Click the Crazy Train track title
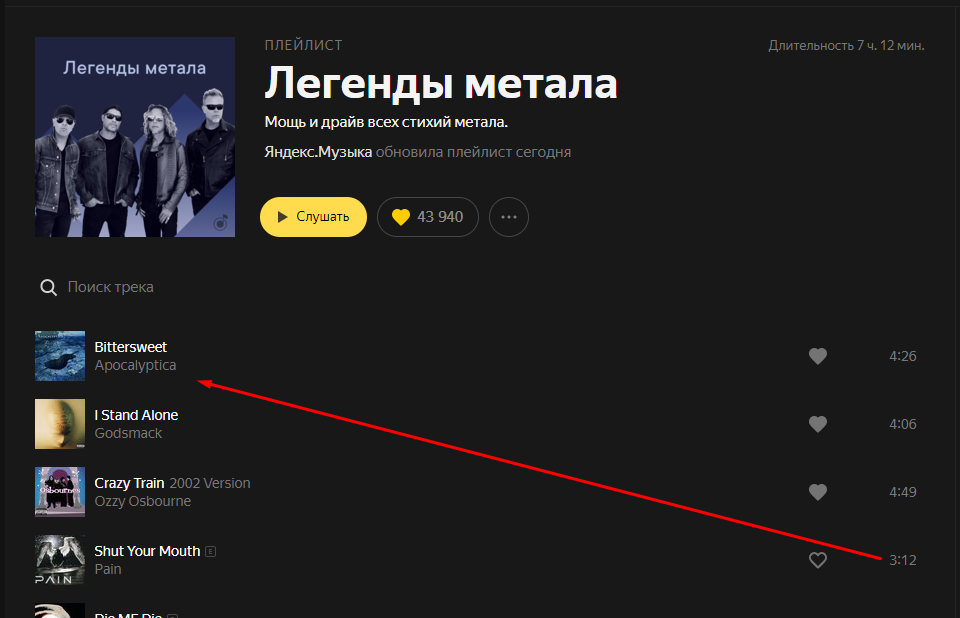This screenshot has width=960, height=618. click(x=129, y=483)
